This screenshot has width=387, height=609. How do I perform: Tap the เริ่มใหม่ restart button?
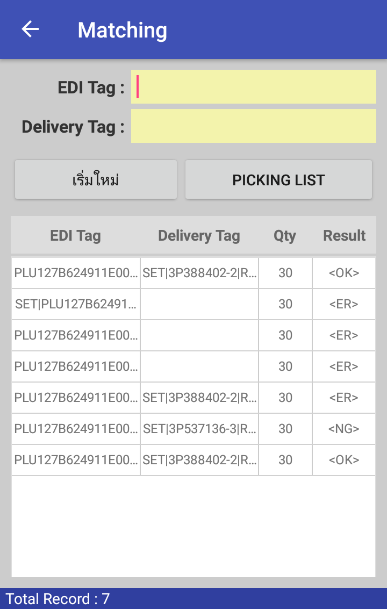click(x=96, y=180)
